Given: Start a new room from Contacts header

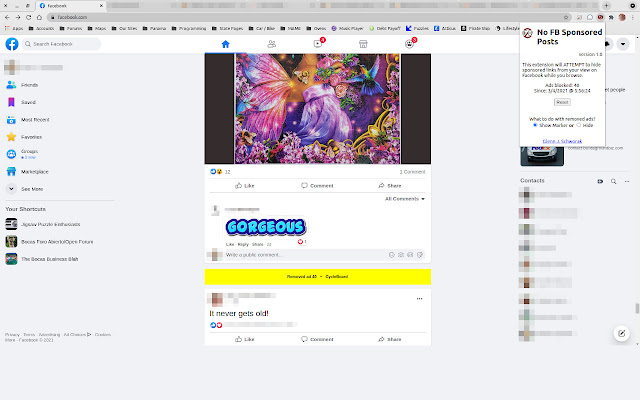Looking at the screenshot, I should click(600, 181).
